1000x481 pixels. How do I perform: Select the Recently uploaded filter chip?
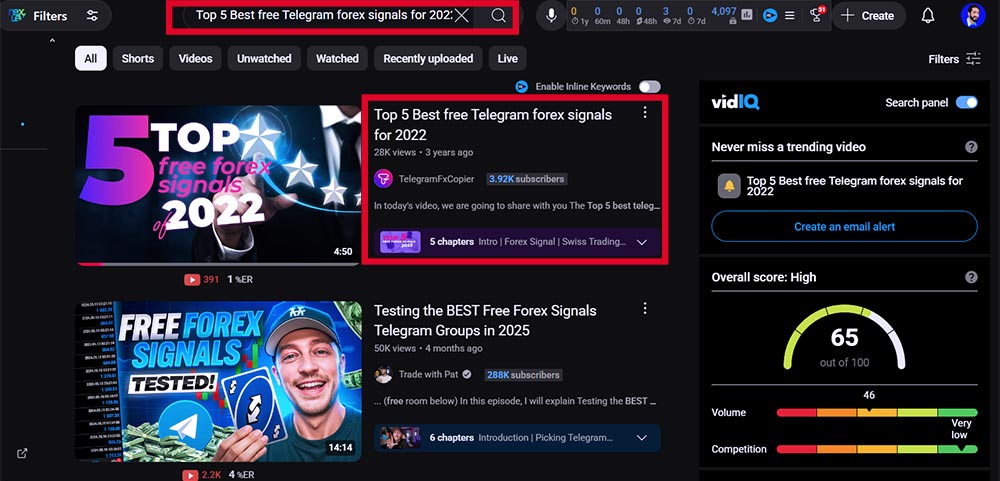[428, 58]
